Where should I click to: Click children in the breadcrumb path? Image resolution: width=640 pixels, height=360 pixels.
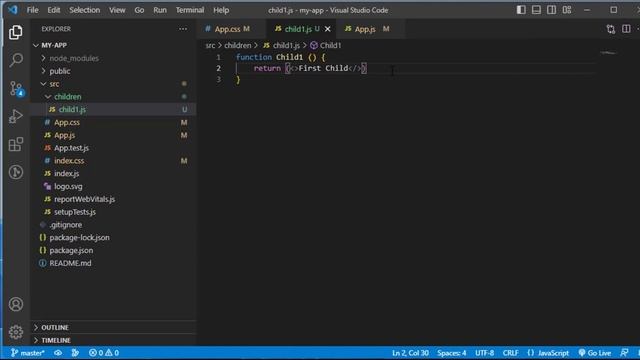(238, 45)
